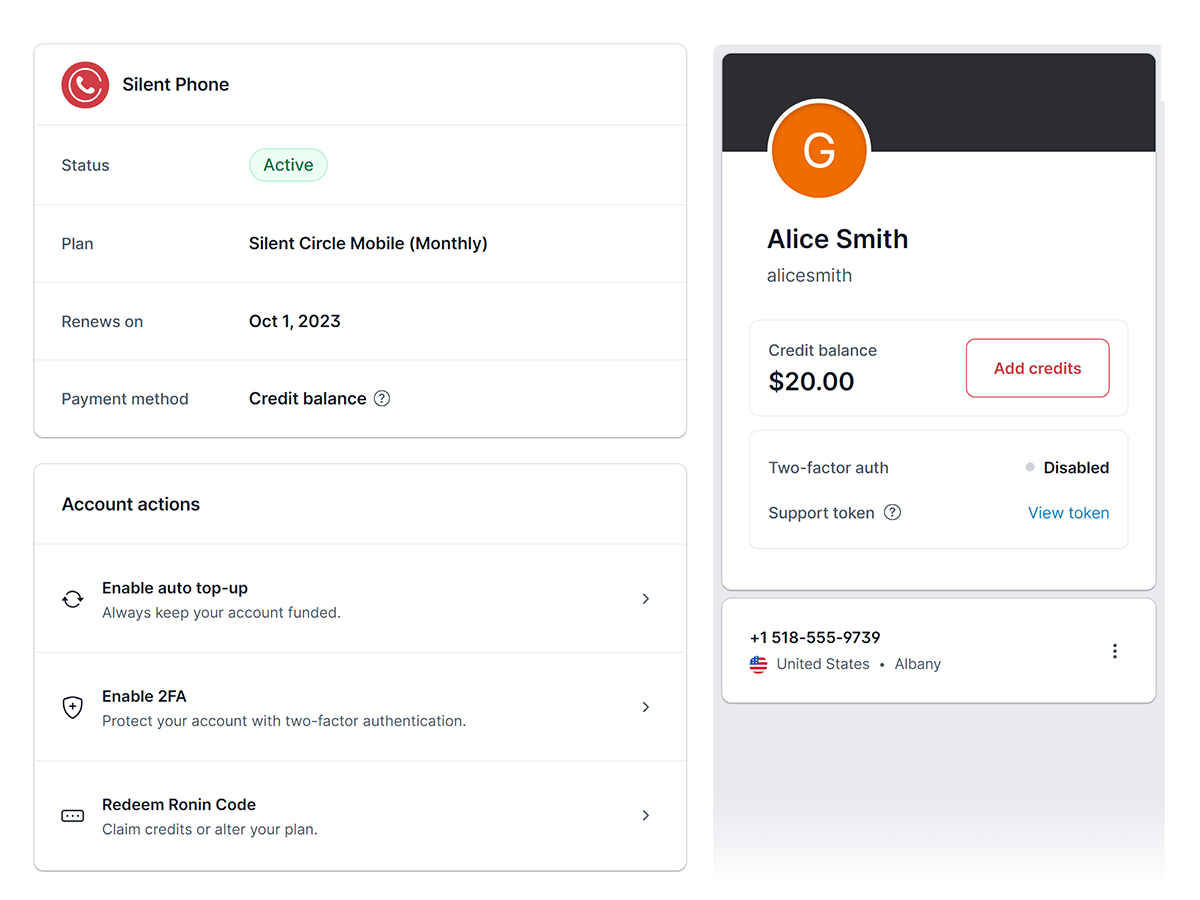This screenshot has height=900, width=1200.
Task: Click the United States flag icon
Action: coord(758,664)
